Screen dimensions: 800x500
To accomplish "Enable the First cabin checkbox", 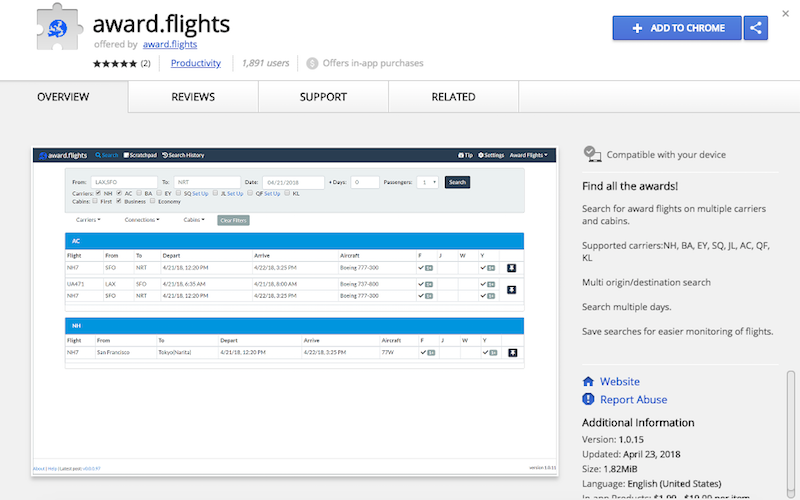I will (x=95, y=201).
